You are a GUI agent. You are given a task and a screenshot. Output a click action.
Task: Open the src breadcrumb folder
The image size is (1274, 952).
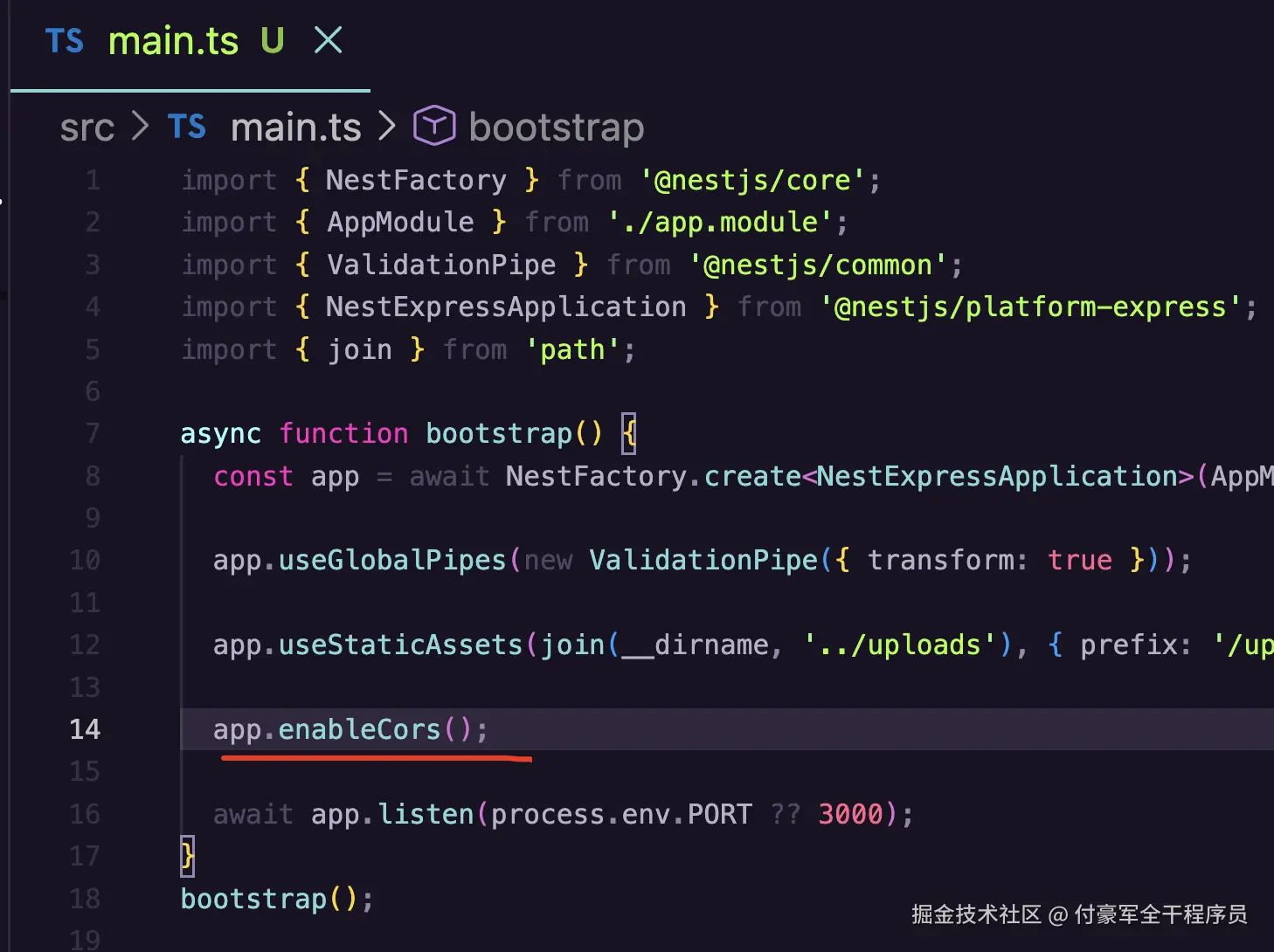87,128
